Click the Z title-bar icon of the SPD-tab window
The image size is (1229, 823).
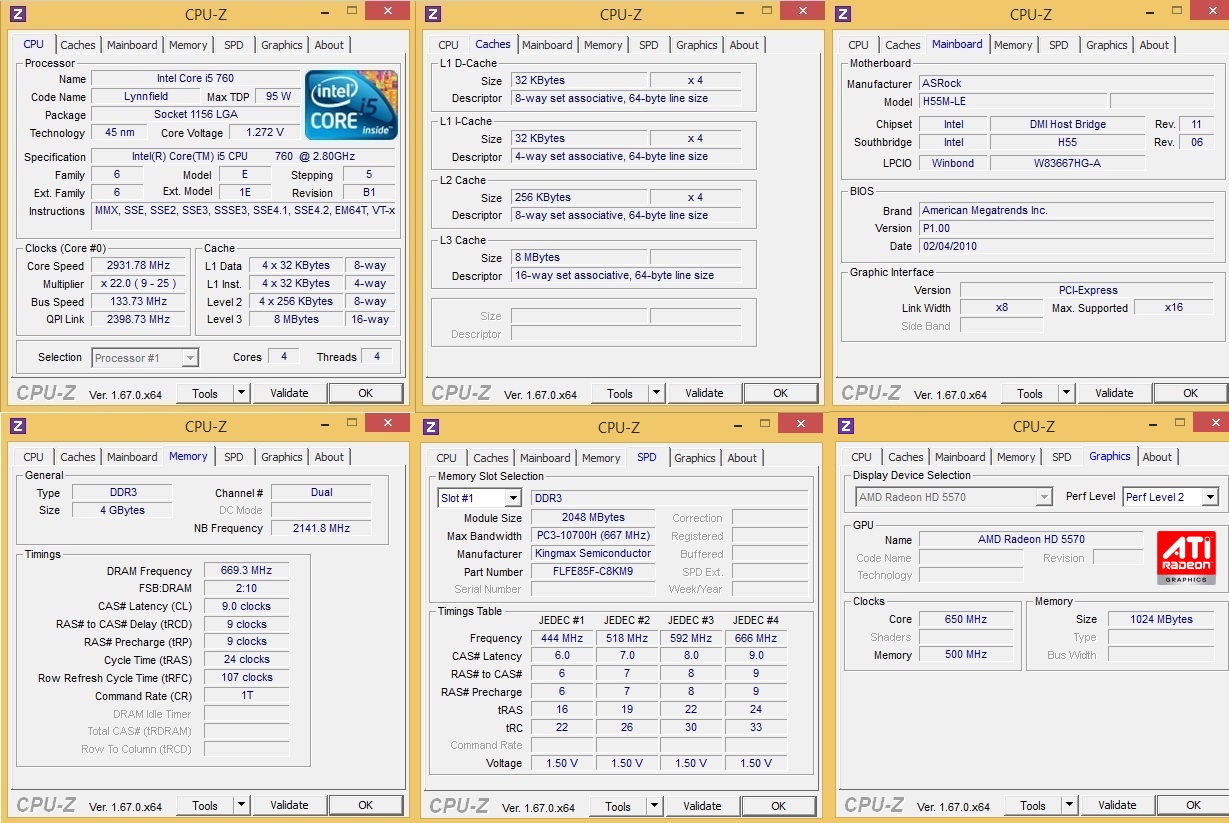click(x=430, y=427)
